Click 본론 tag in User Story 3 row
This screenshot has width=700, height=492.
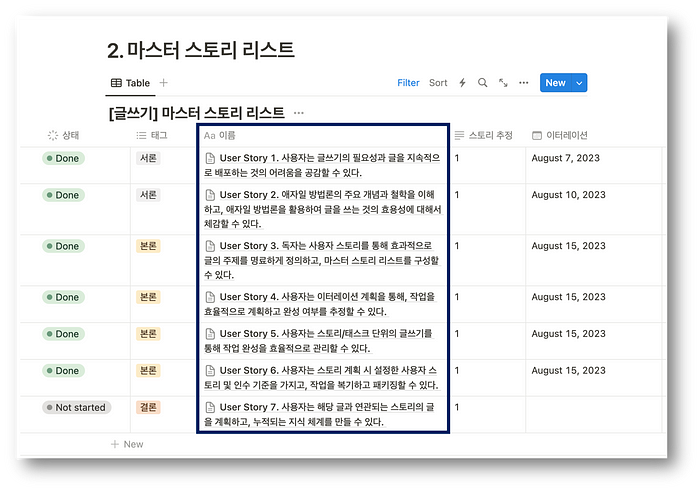tap(148, 246)
